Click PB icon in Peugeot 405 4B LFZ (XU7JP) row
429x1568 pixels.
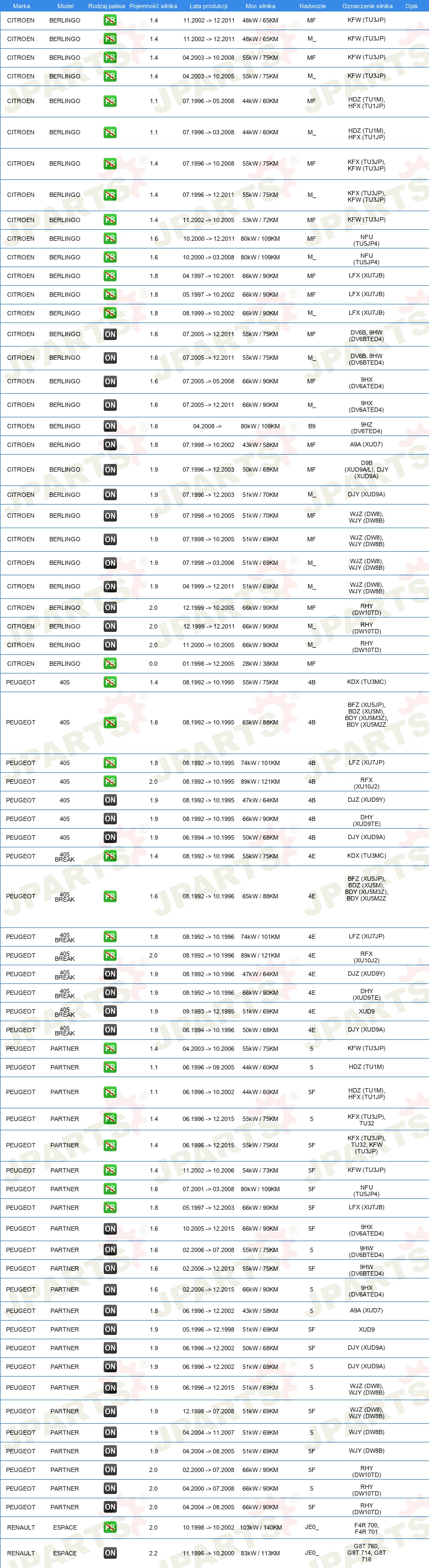110,763
